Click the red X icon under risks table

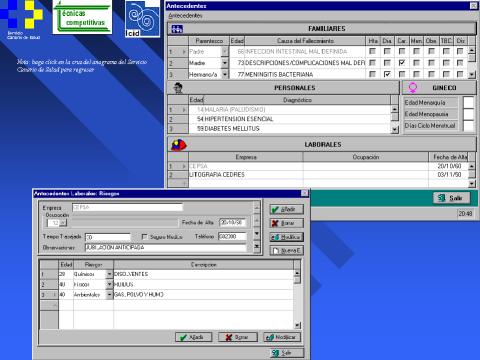[x=228, y=338]
